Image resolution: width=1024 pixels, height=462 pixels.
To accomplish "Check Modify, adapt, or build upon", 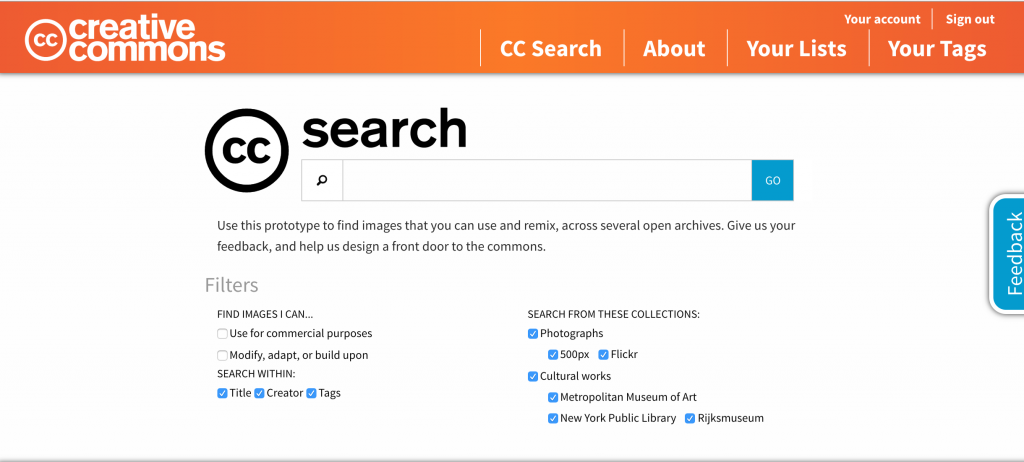I will point(222,355).
